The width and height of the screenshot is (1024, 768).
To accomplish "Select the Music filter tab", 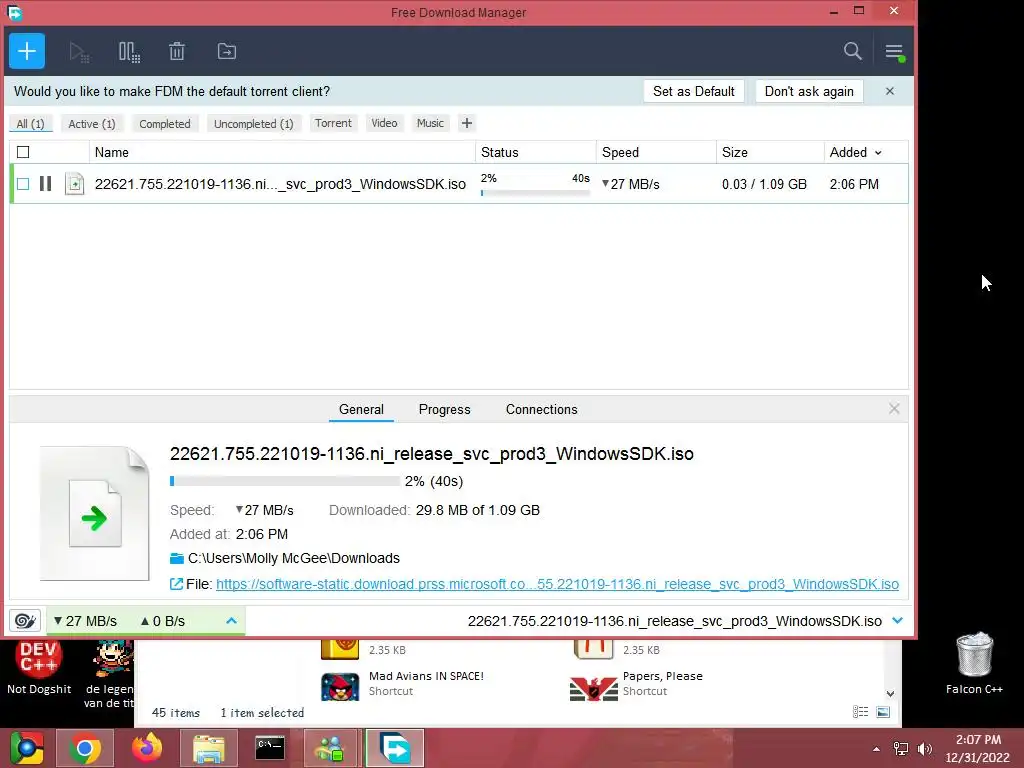I will [x=430, y=123].
